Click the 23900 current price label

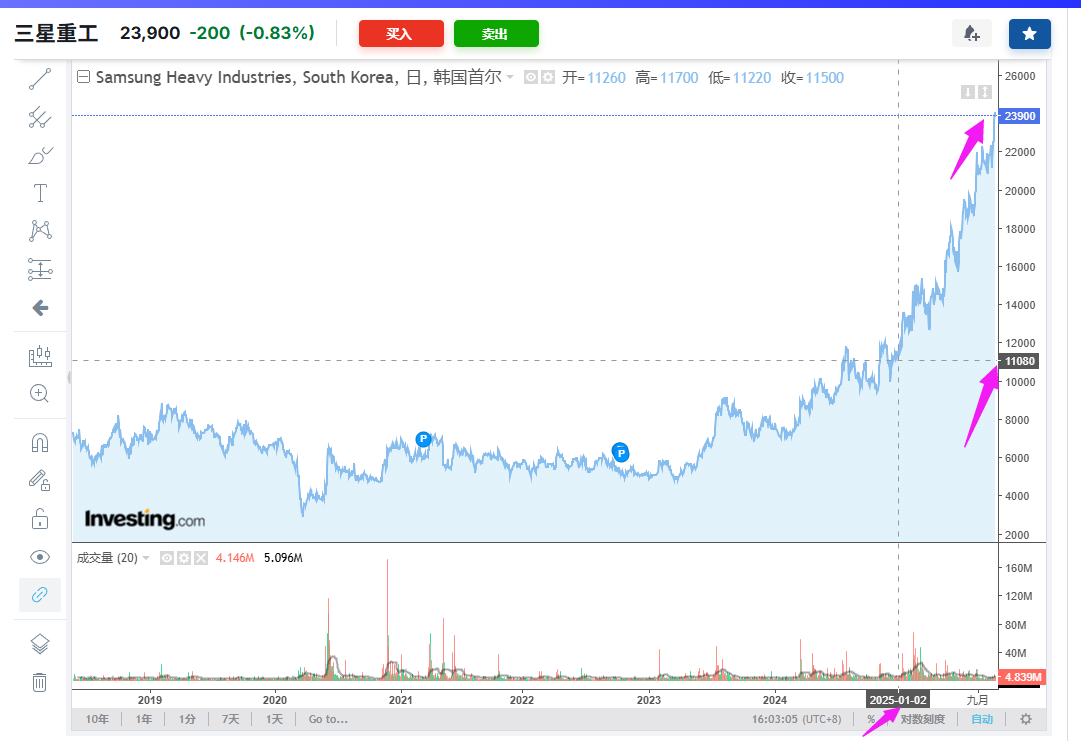tap(1020, 116)
